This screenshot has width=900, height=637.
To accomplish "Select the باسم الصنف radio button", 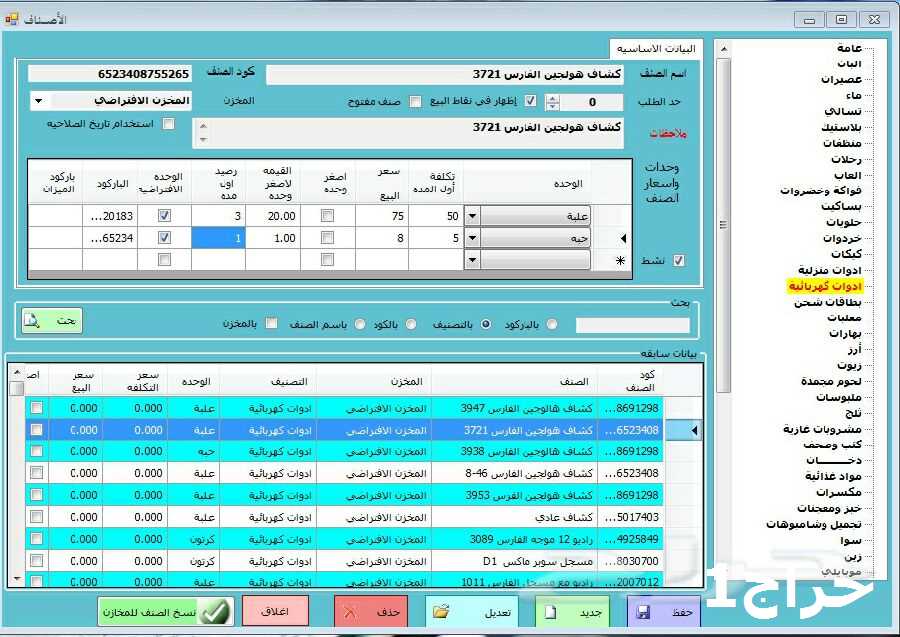I will 360,324.
